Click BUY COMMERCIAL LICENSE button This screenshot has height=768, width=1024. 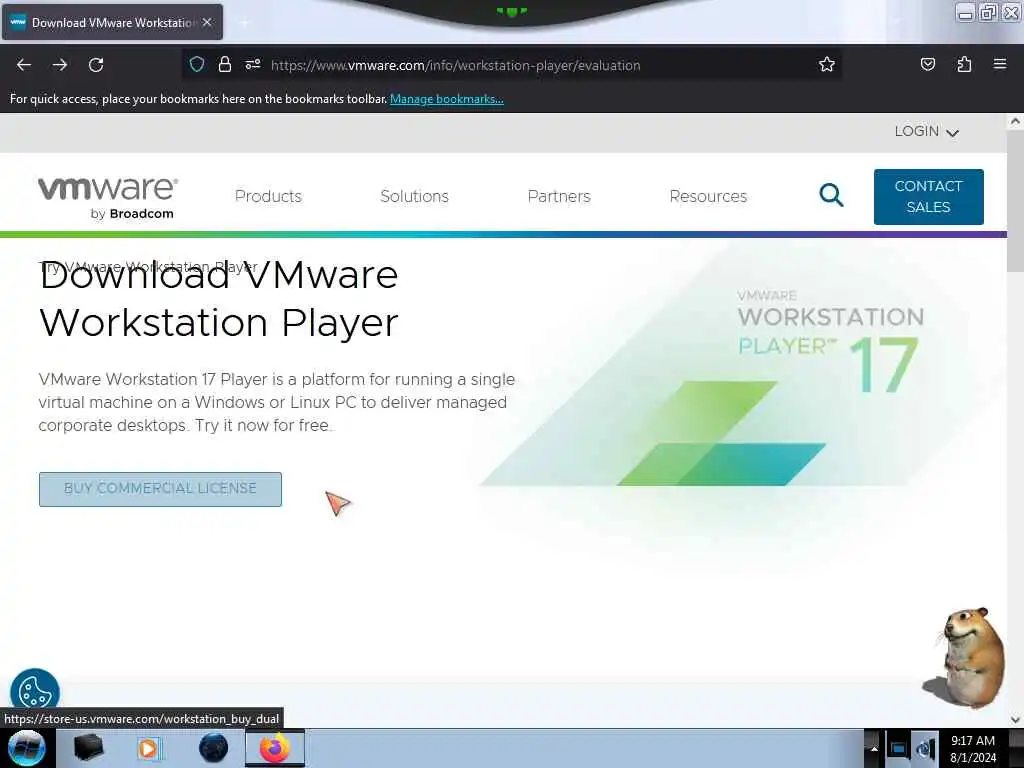pos(160,488)
